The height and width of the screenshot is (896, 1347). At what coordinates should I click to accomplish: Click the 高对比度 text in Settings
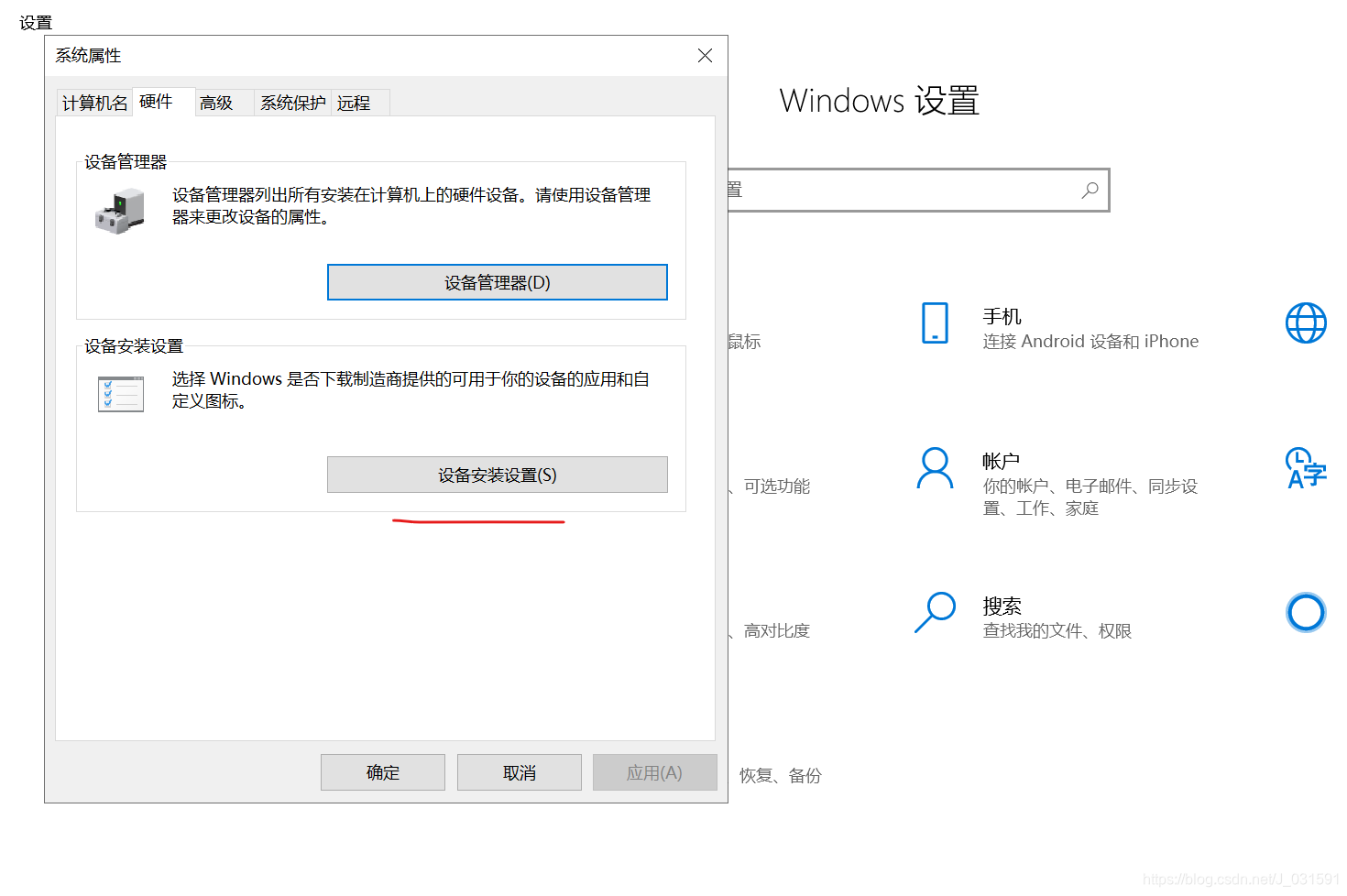coord(777,630)
